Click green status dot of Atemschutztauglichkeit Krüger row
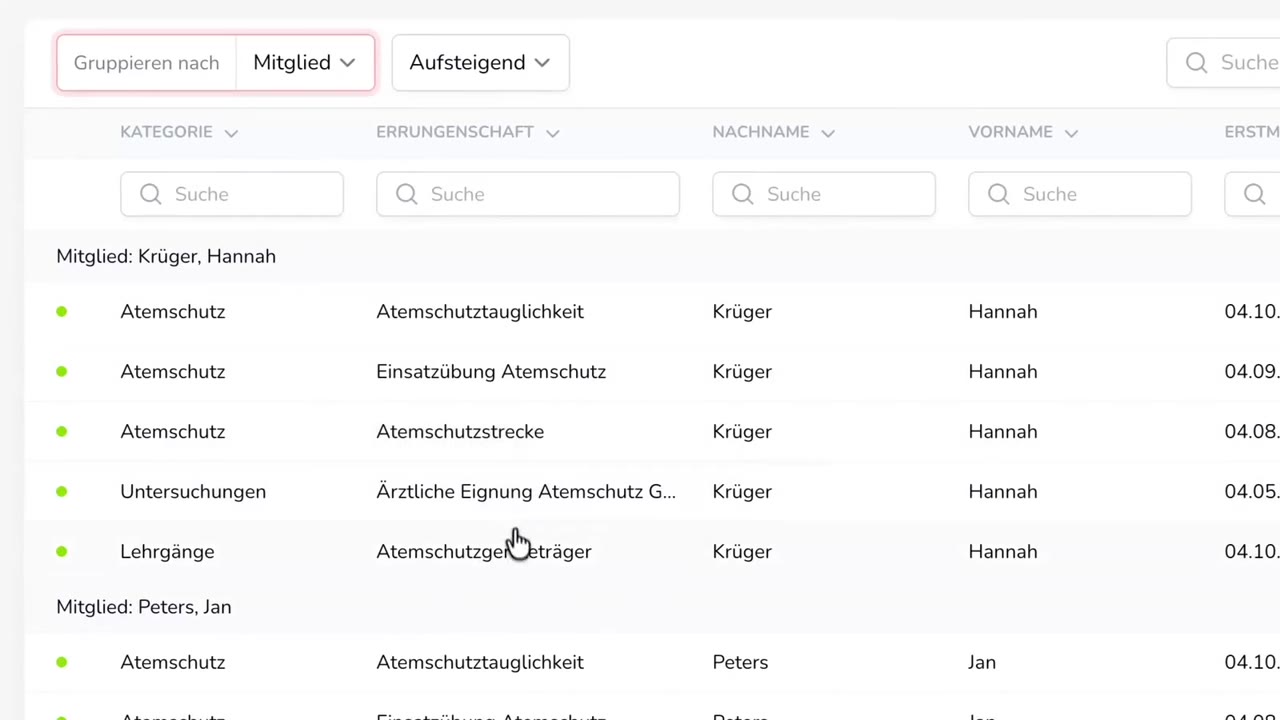This screenshot has height=720, width=1280. [x=62, y=312]
